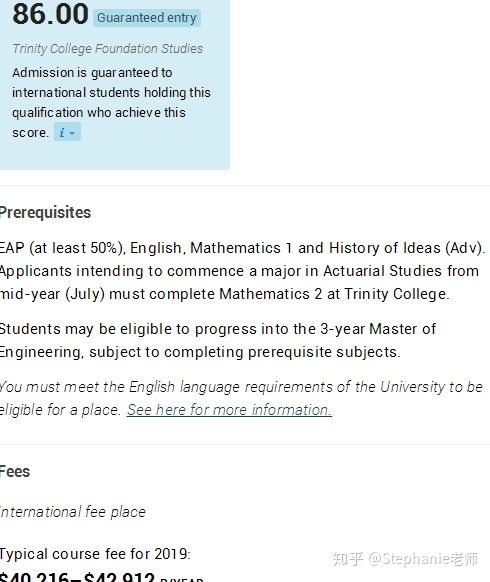Click "Mathematics 2 at Trinity College" text
Screen dimensions: 490x582
[x=333, y=294]
